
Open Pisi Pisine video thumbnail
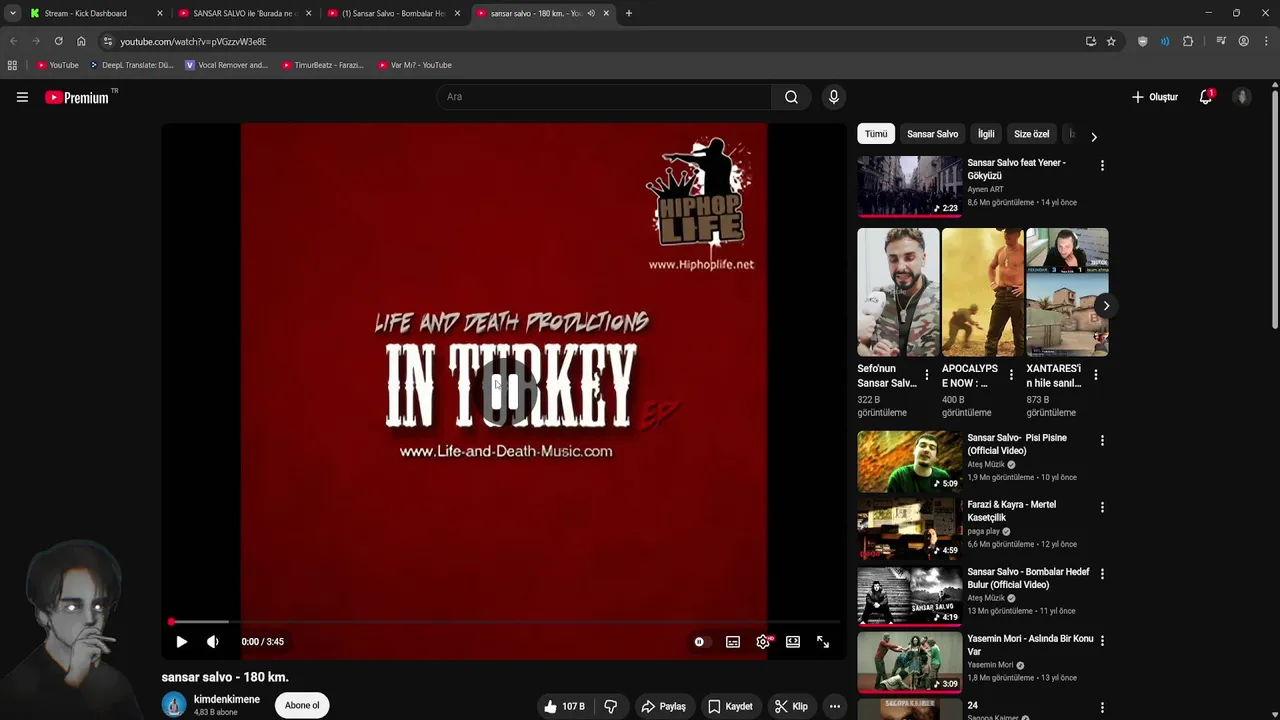pos(910,461)
